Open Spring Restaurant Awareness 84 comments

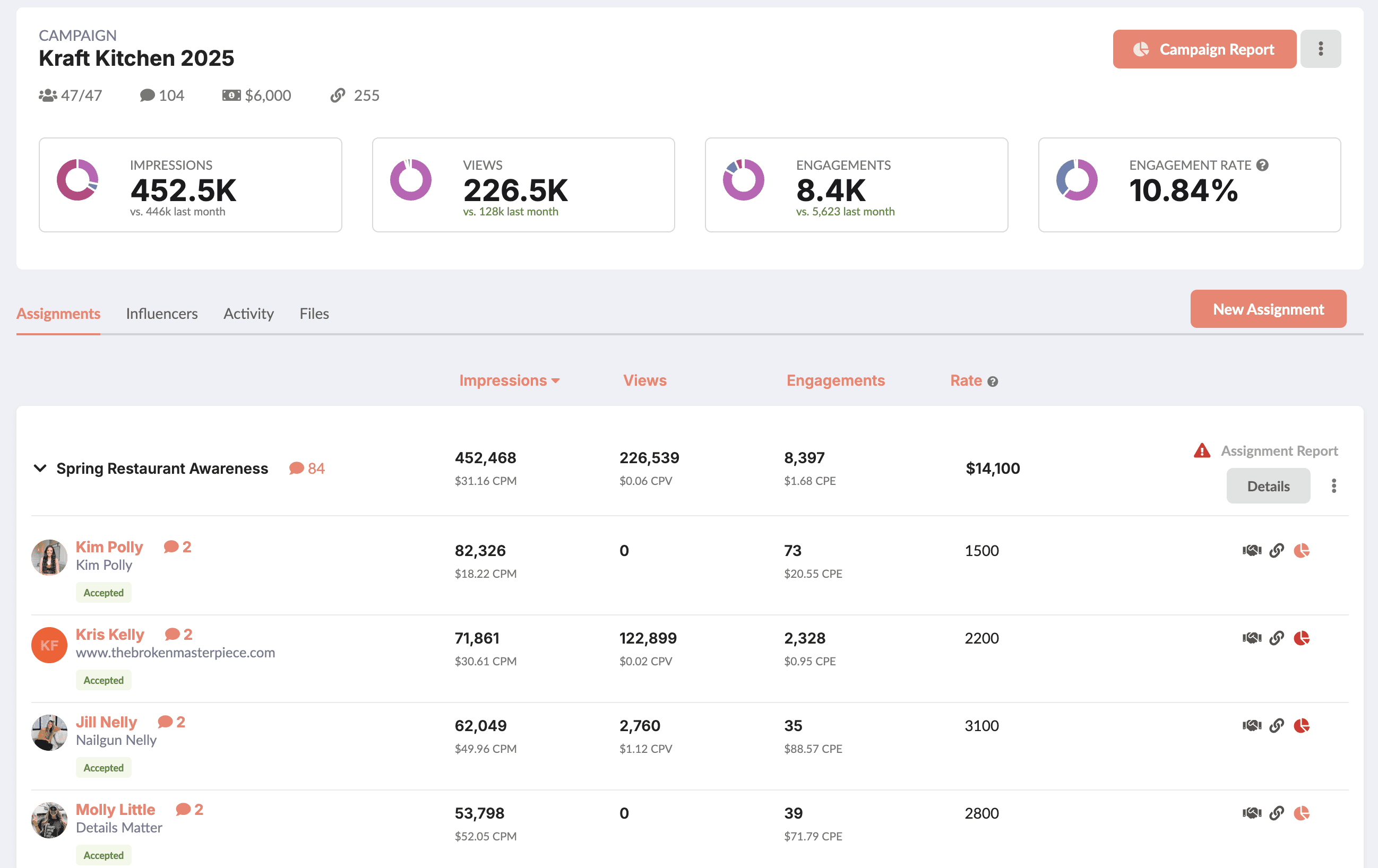click(307, 468)
